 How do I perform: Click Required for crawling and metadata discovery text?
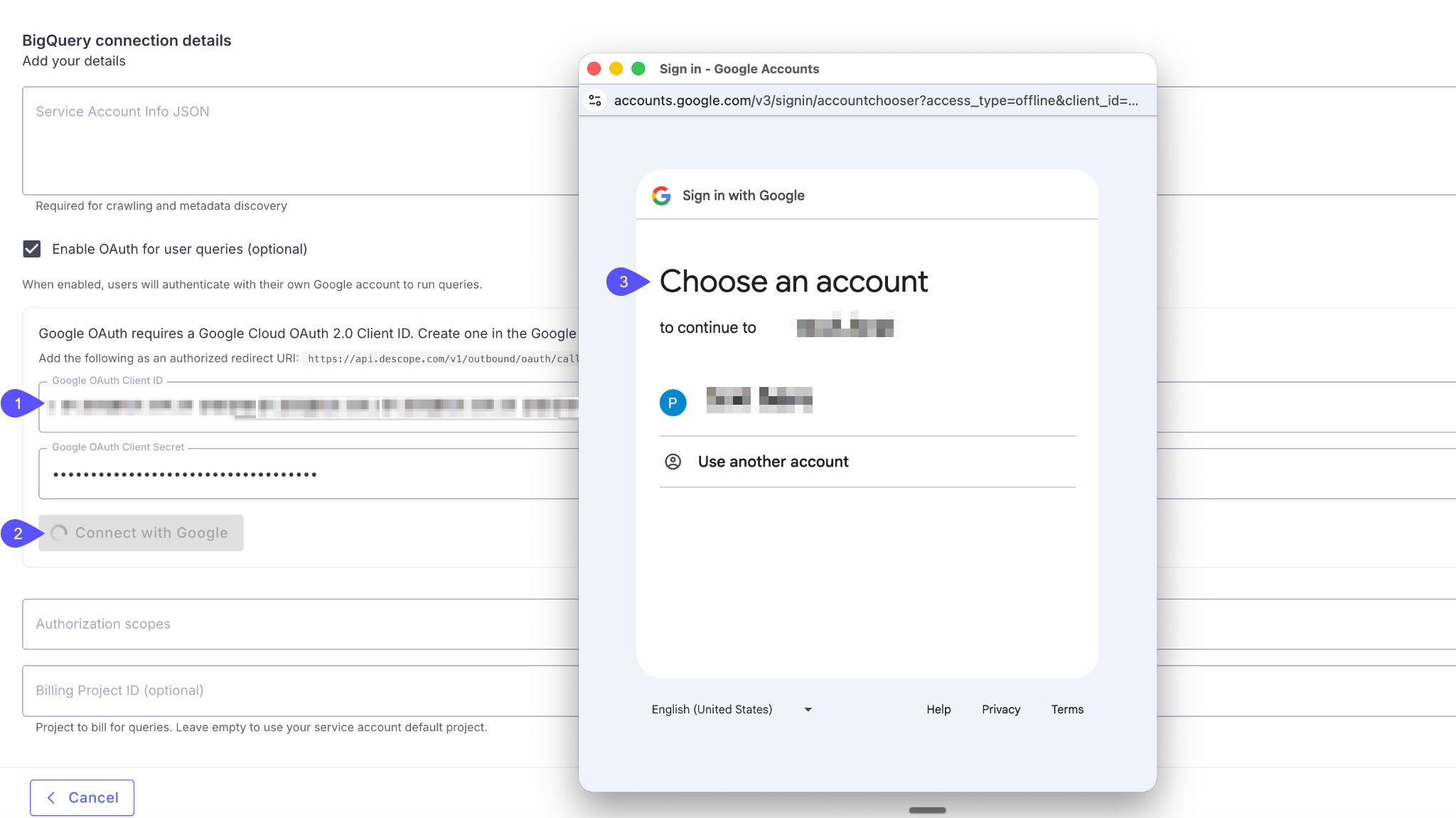coord(161,206)
